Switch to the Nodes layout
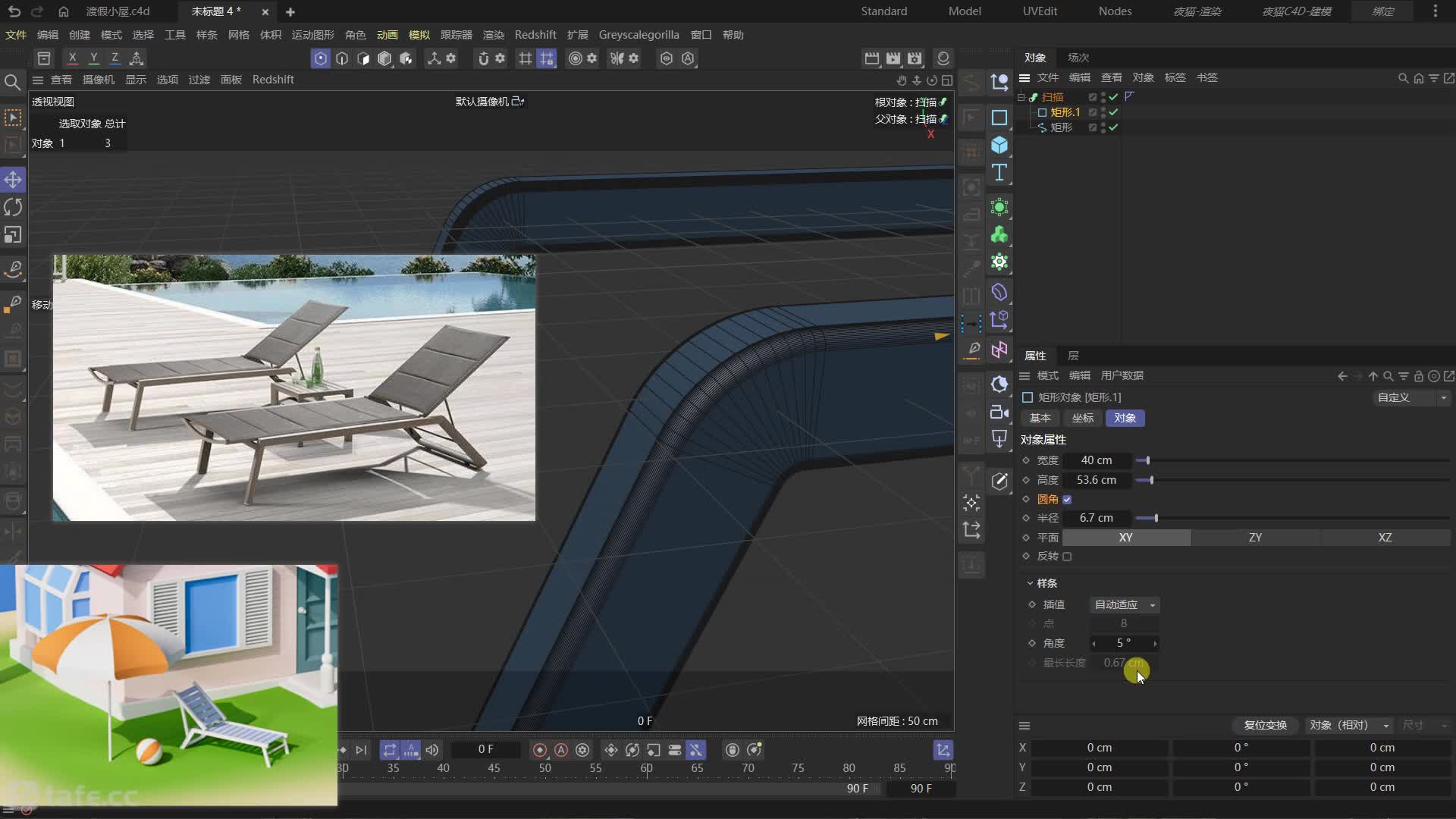The height and width of the screenshot is (819, 1456). 1115,11
